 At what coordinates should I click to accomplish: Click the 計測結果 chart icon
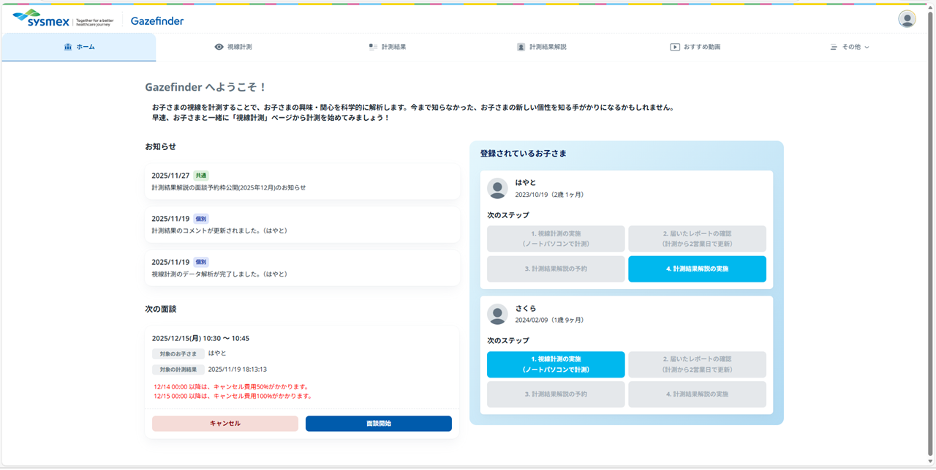pyautogui.click(x=373, y=47)
